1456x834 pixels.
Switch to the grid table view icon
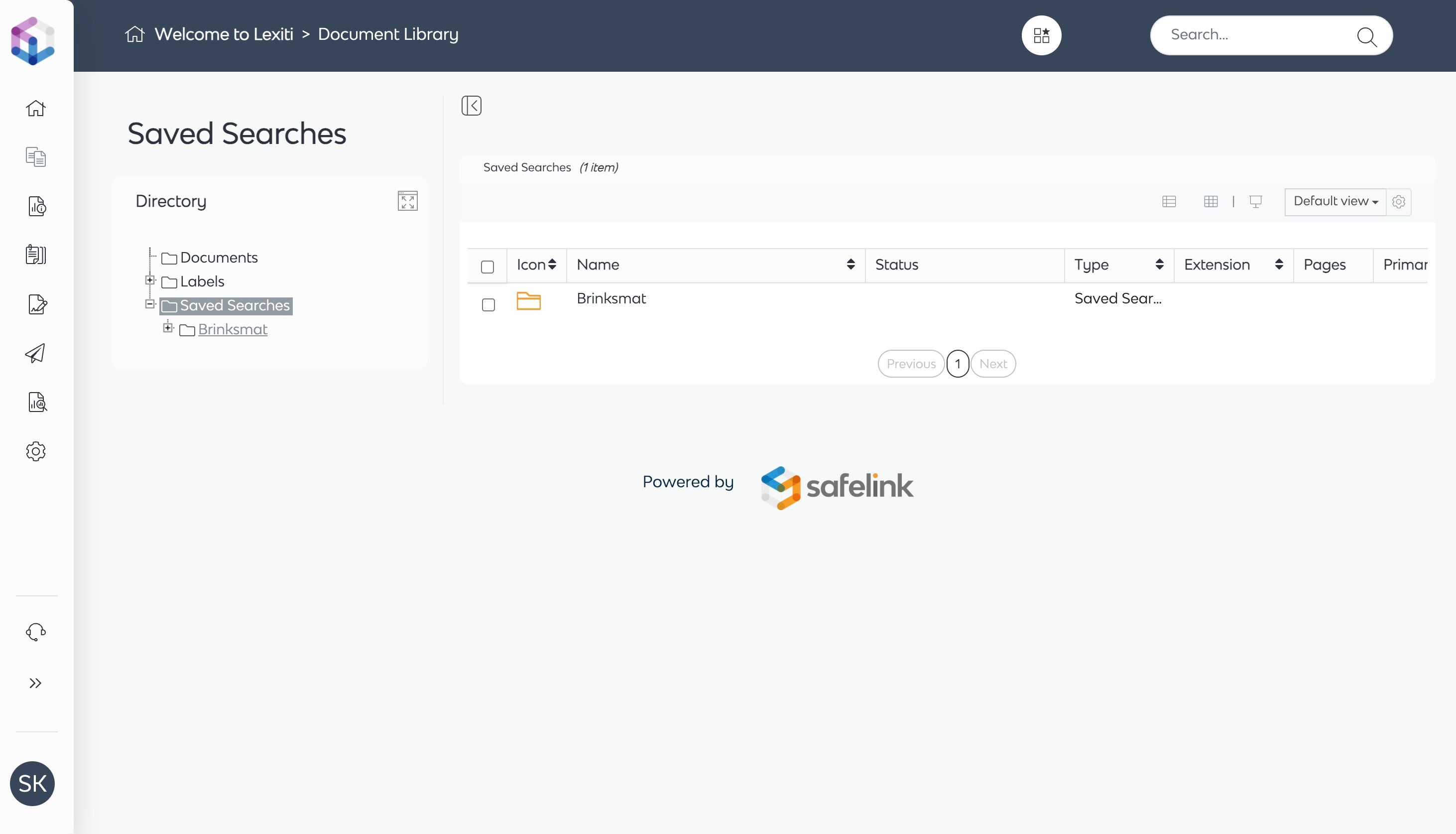(1211, 202)
